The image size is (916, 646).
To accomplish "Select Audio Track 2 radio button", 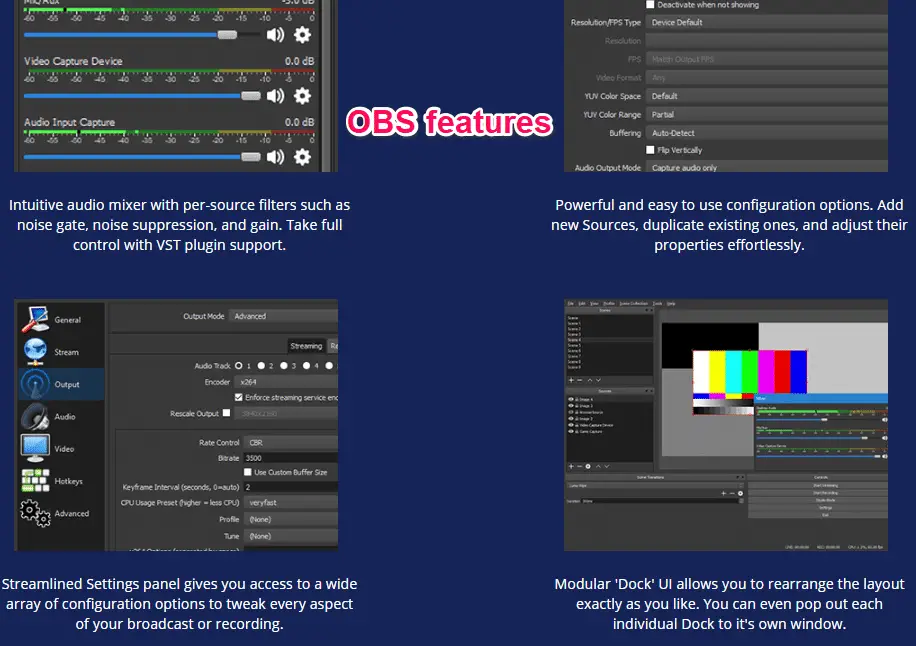I will coord(261,366).
